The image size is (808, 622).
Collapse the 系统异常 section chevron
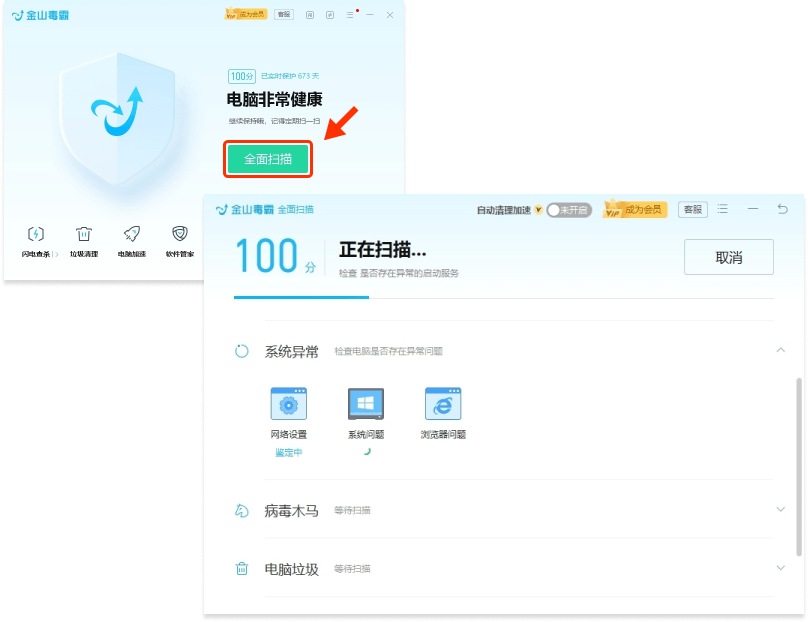click(x=781, y=350)
